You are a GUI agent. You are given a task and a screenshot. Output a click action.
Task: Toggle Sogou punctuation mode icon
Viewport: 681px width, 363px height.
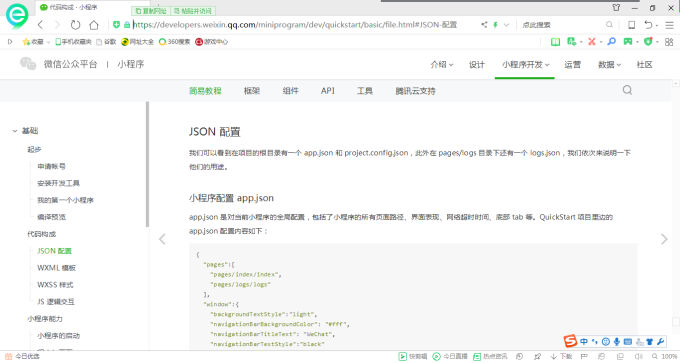tap(595, 342)
